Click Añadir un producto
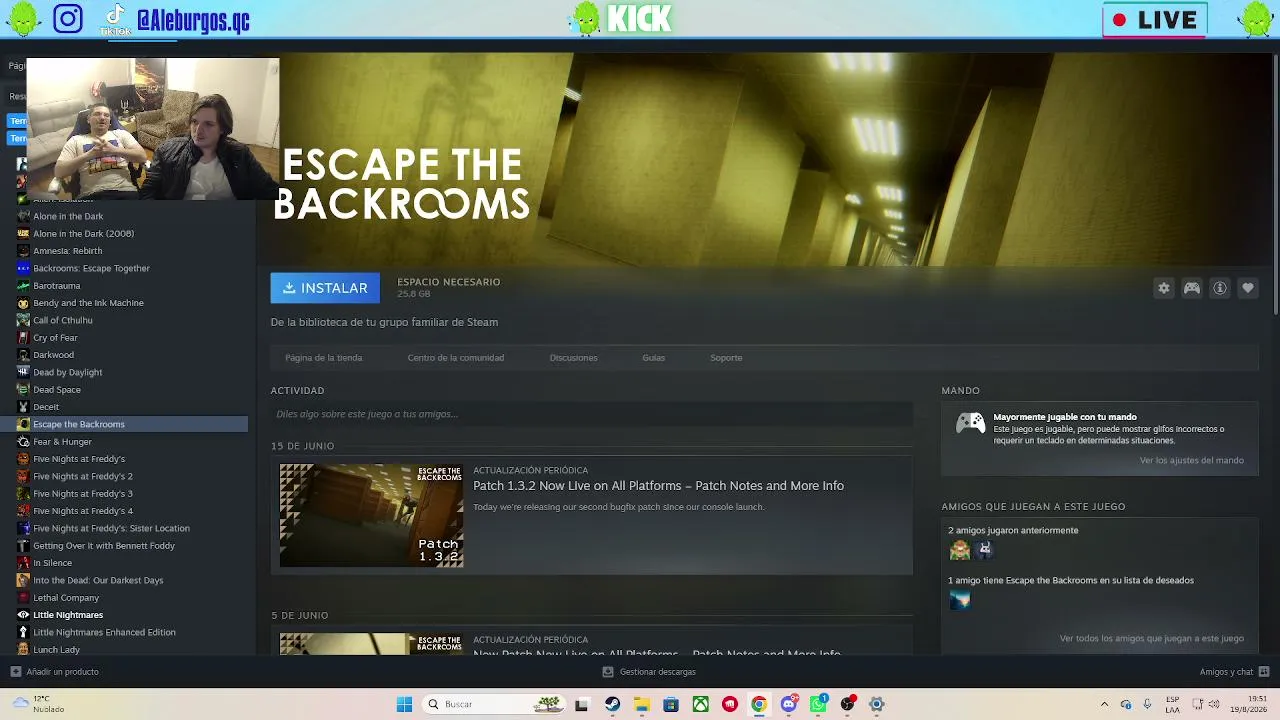 click(x=62, y=672)
